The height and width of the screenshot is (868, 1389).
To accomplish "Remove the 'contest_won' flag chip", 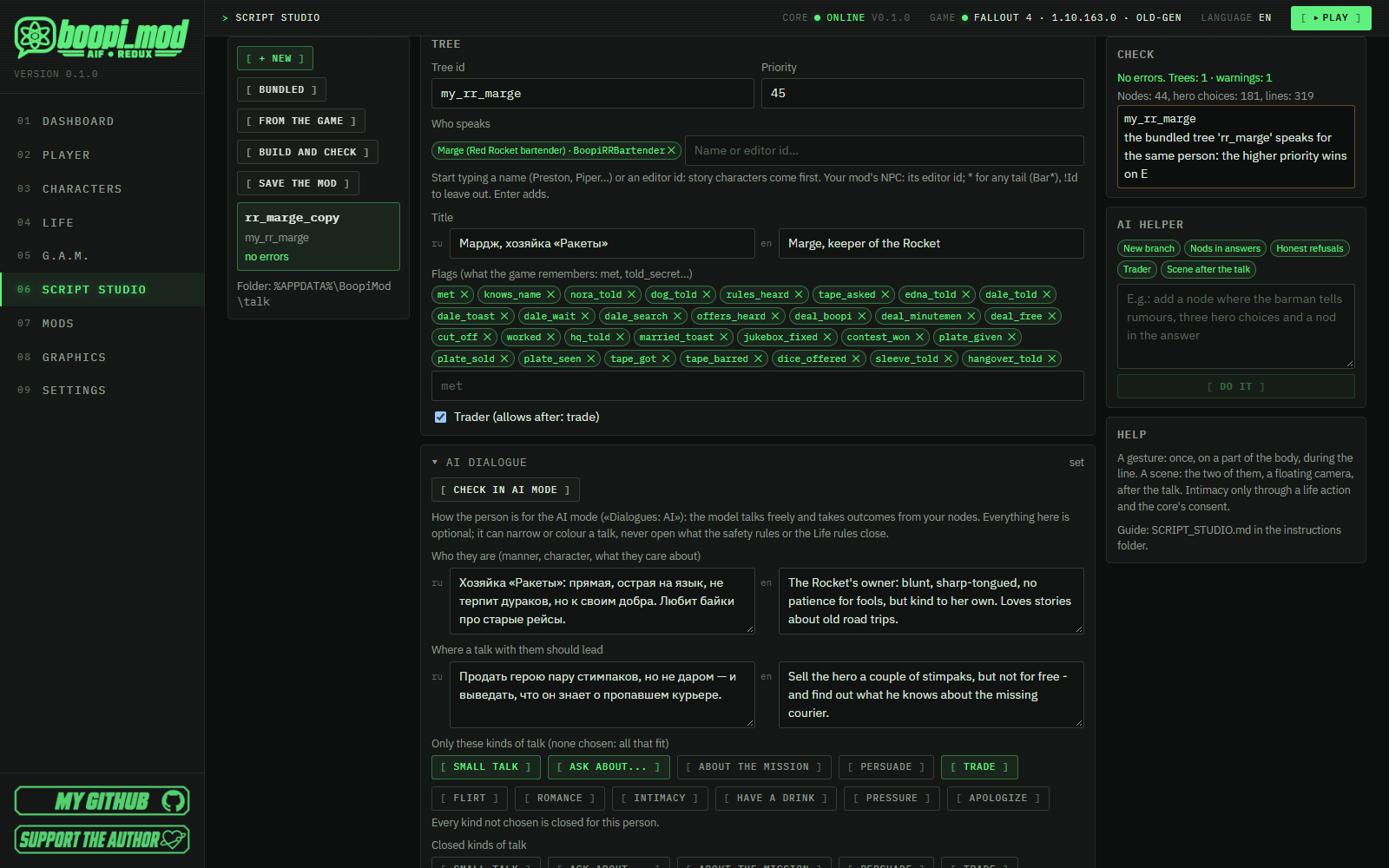I will coord(919,338).
